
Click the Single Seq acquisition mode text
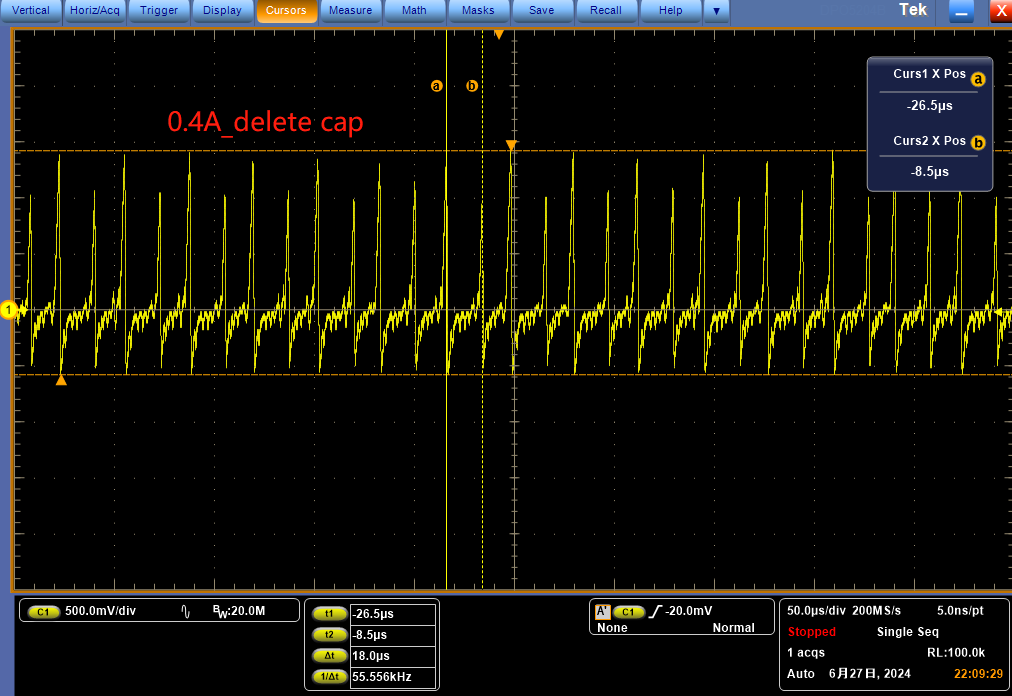click(x=907, y=631)
